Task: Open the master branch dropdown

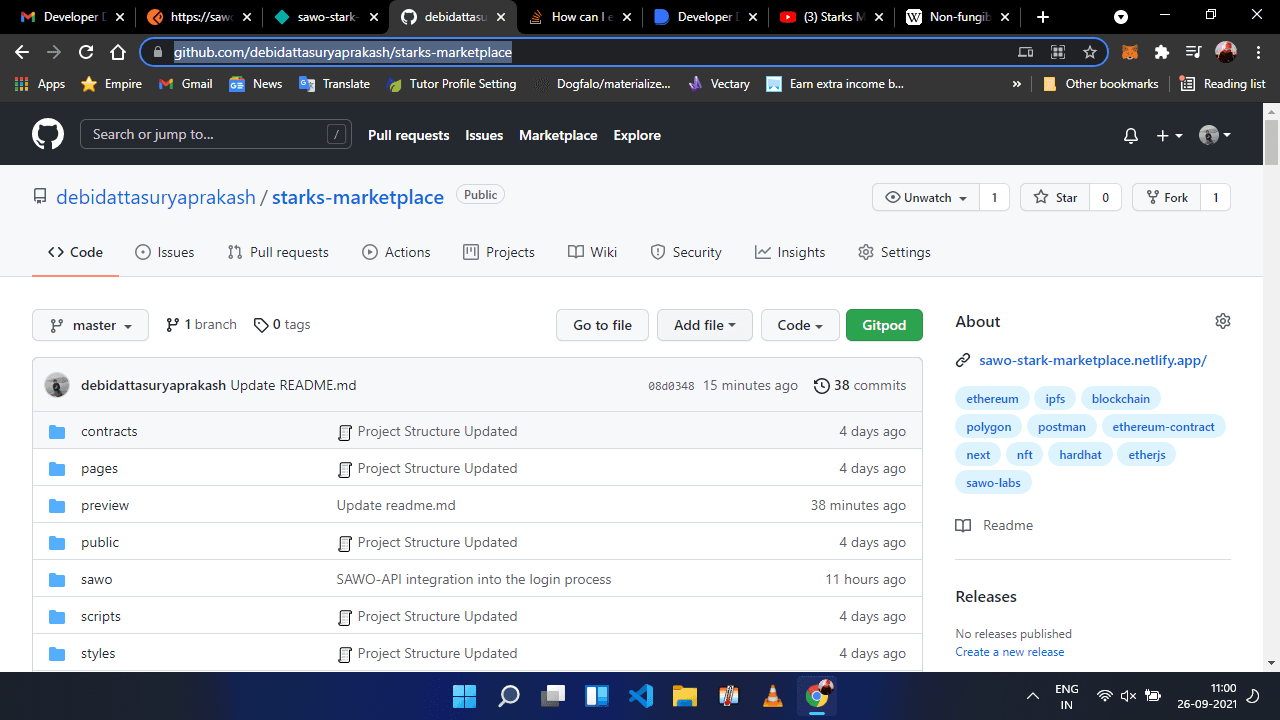Action: (x=90, y=325)
